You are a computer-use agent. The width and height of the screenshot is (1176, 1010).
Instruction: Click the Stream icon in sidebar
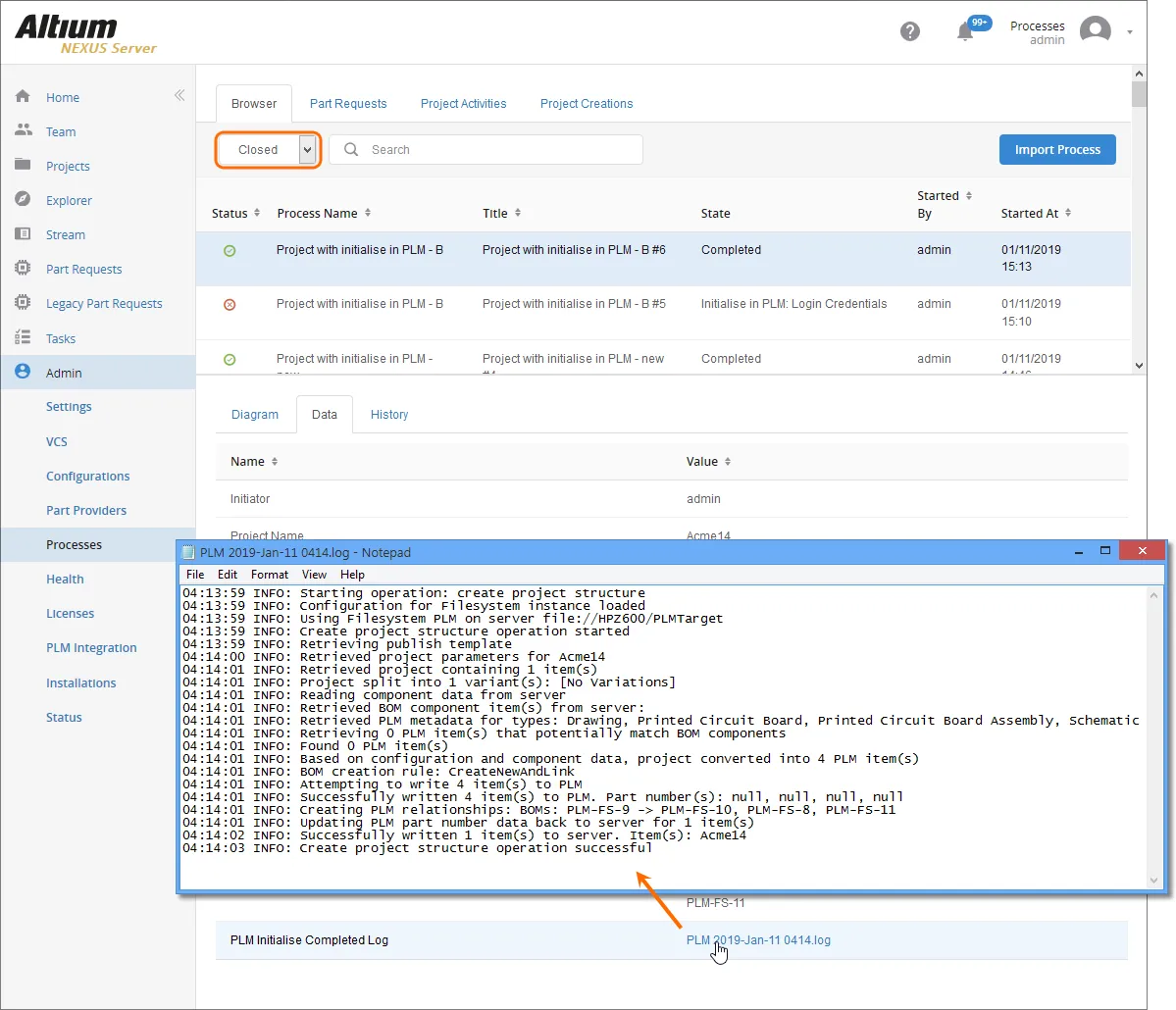[23, 234]
